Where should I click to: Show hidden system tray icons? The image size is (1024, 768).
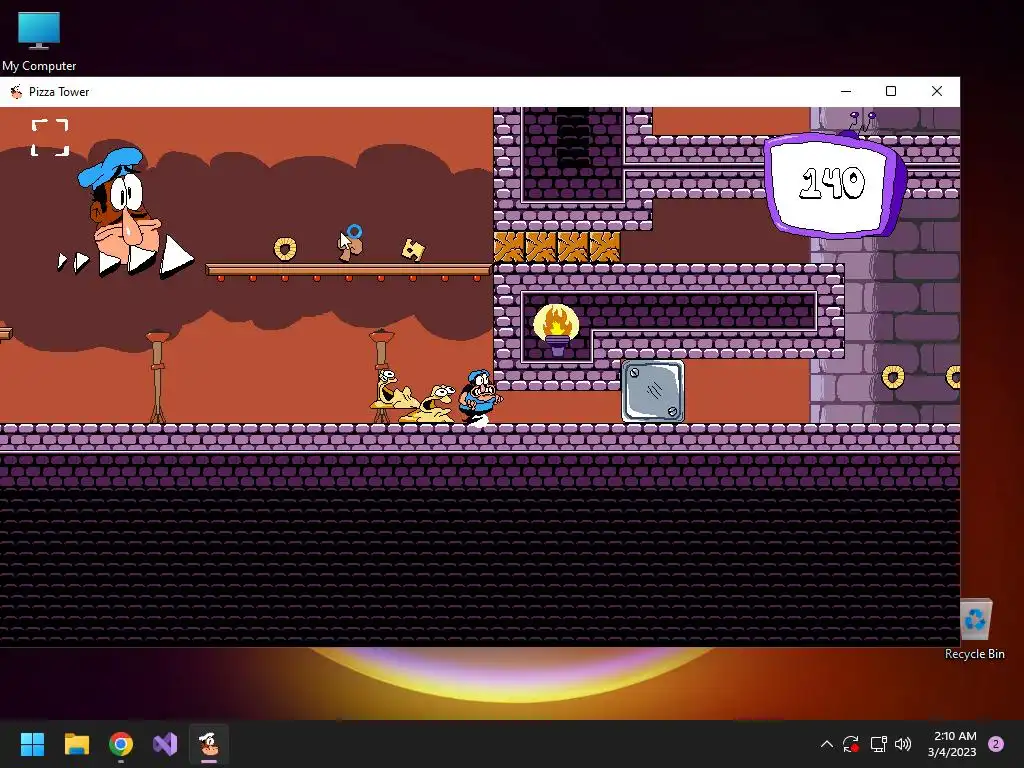[x=826, y=744]
